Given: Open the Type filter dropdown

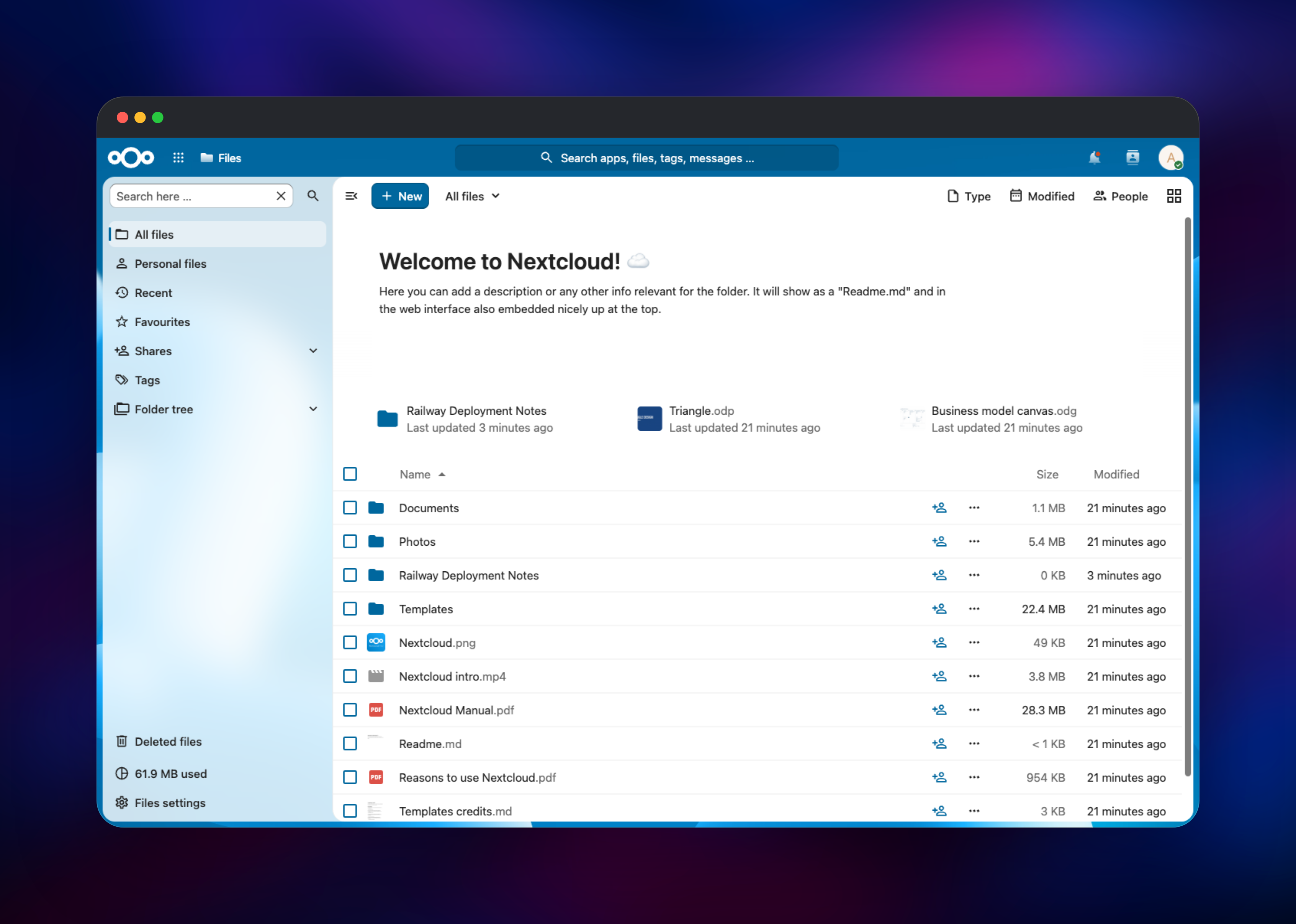Looking at the screenshot, I should pyautogui.click(x=969, y=196).
